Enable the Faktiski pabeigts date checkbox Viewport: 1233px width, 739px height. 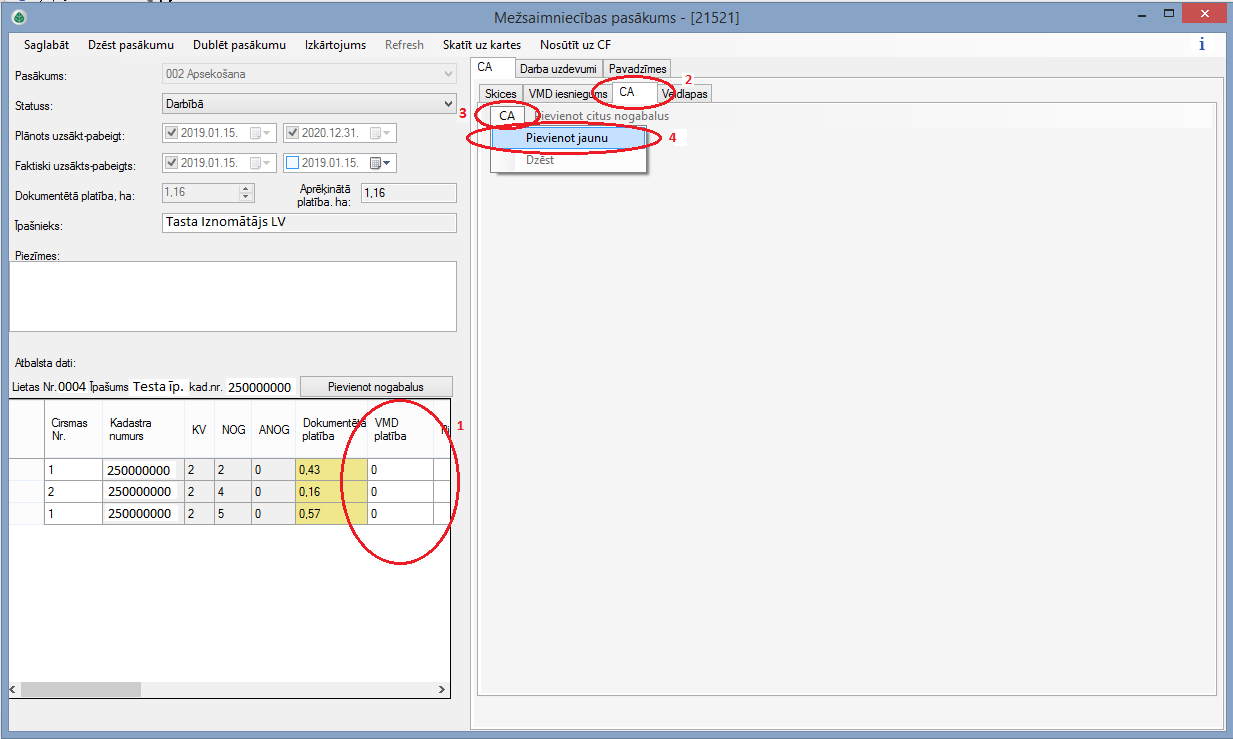(292, 163)
